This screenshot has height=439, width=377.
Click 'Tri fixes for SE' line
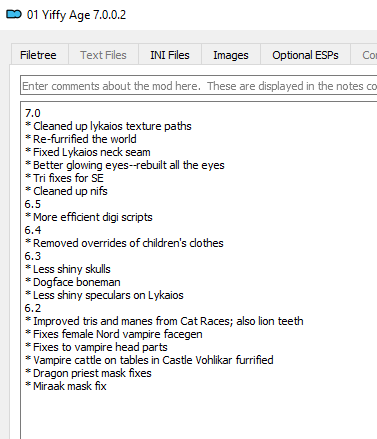point(64,178)
